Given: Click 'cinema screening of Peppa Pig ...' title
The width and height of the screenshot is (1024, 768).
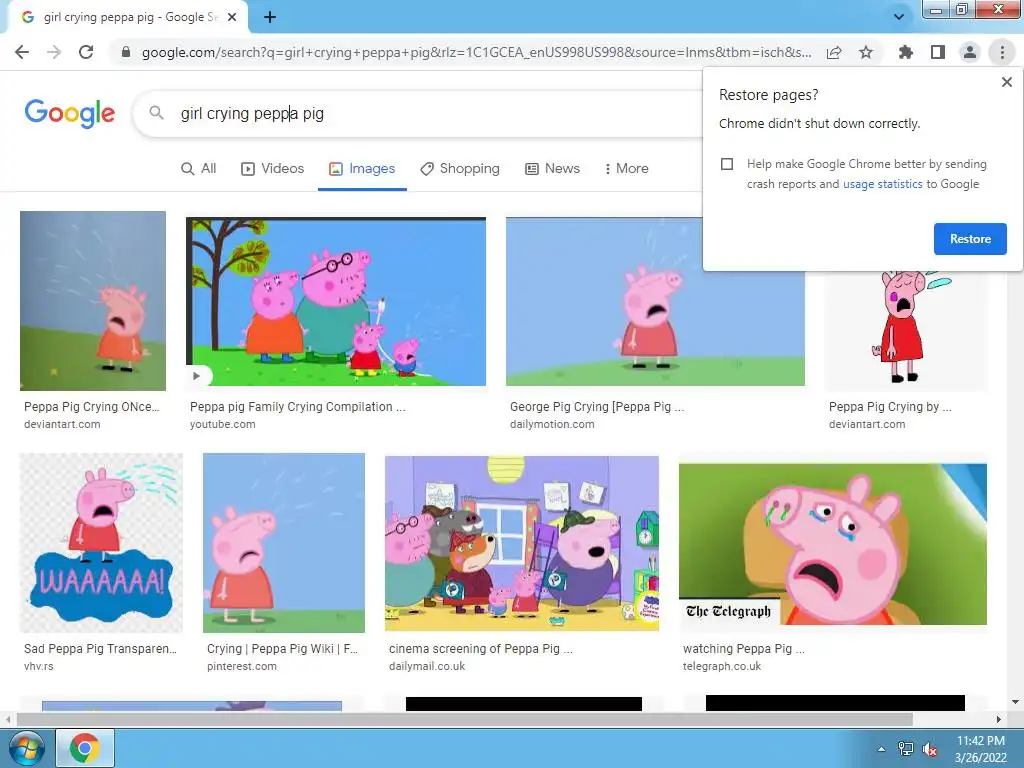Looking at the screenshot, I should (481, 649).
